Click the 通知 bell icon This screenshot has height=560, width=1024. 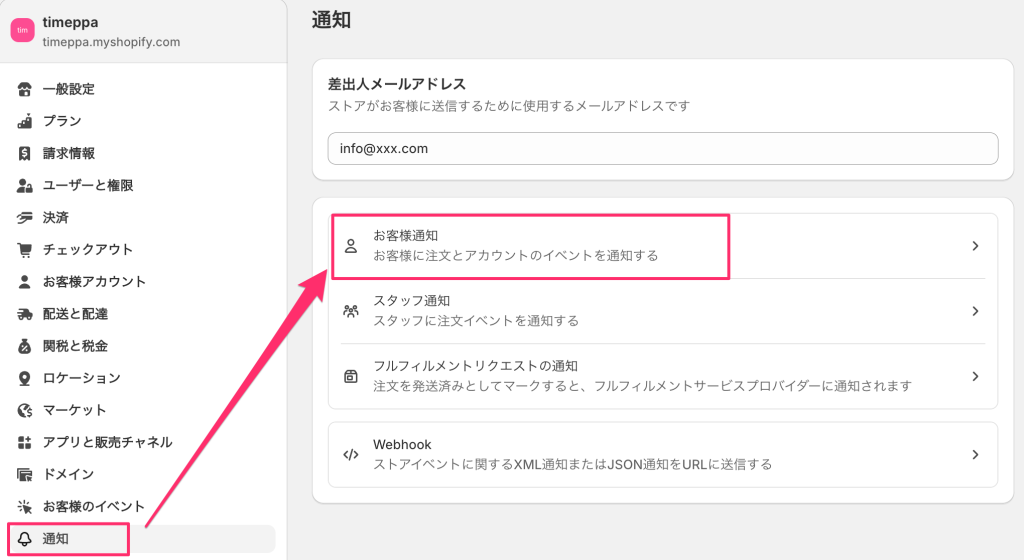(x=24, y=538)
